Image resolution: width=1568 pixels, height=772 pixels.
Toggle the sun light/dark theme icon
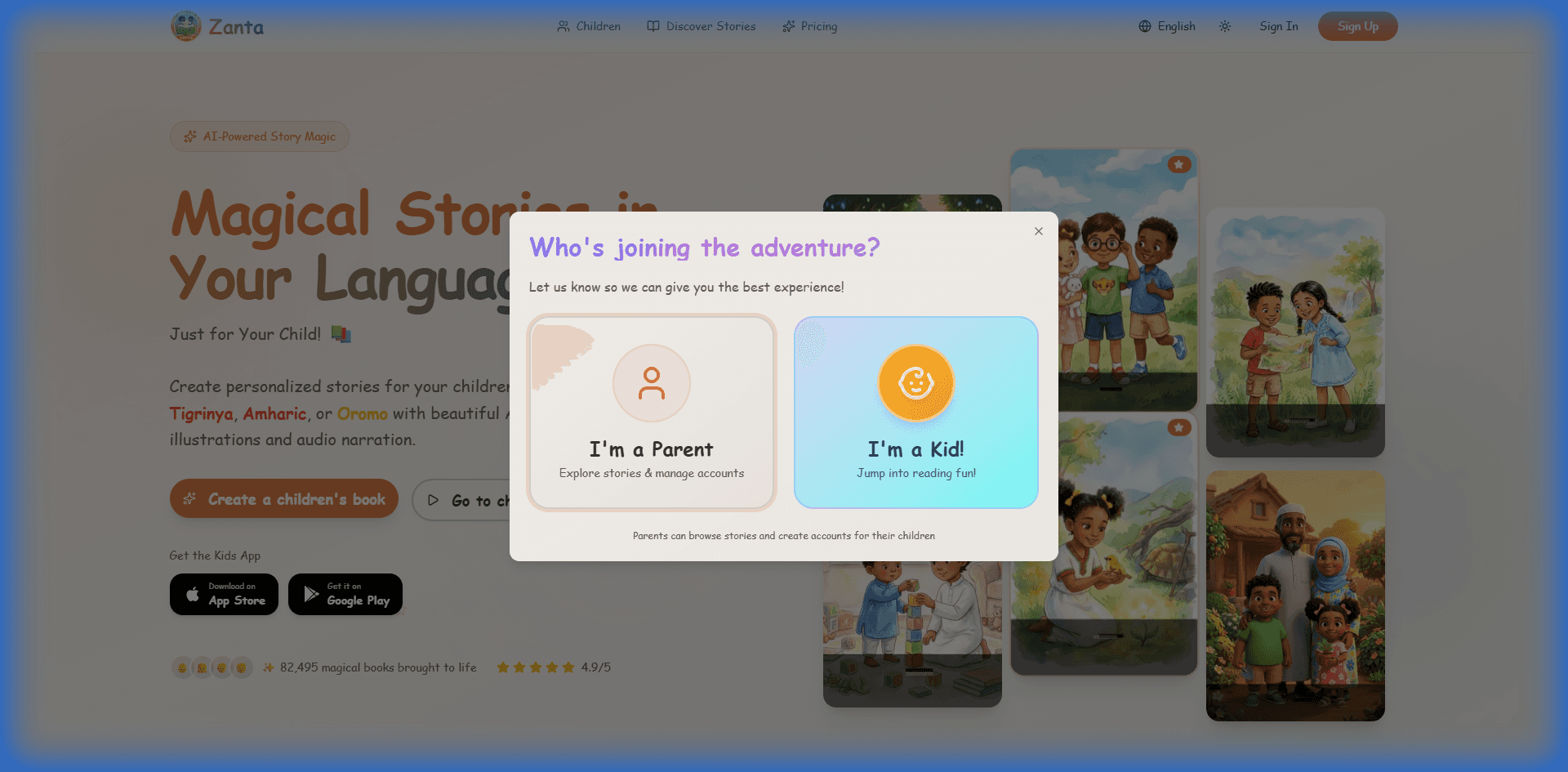pyautogui.click(x=1225, y=26)
